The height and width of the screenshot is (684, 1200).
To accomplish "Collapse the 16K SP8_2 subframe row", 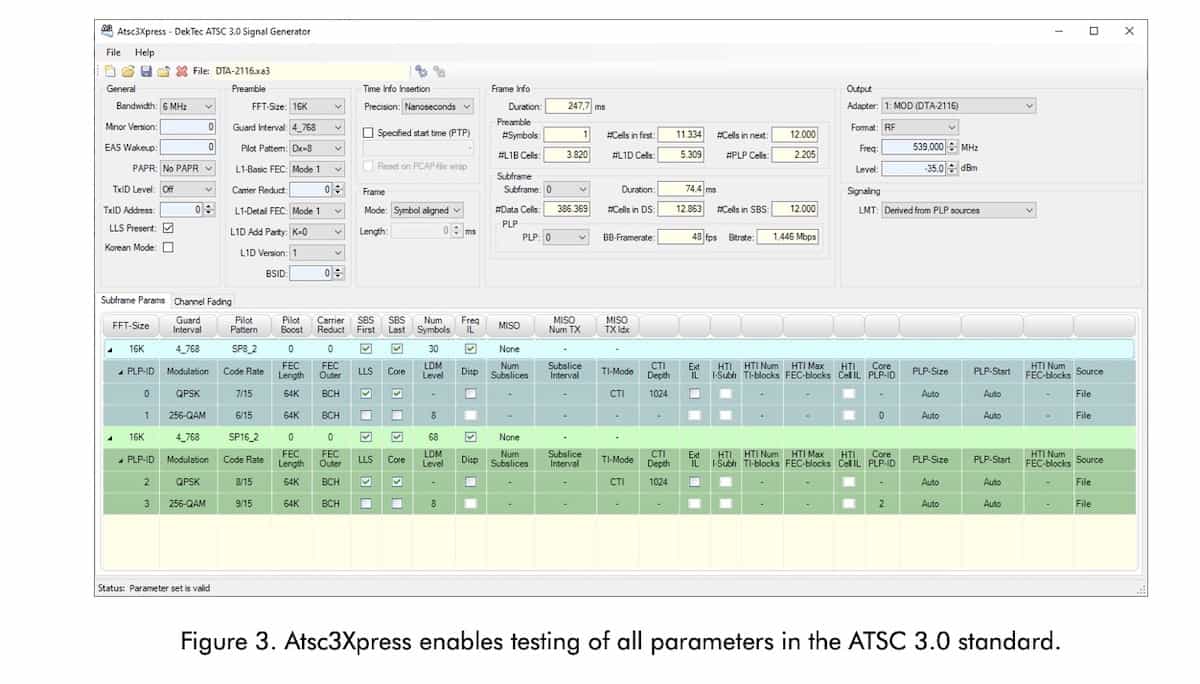I will (110, 350).
